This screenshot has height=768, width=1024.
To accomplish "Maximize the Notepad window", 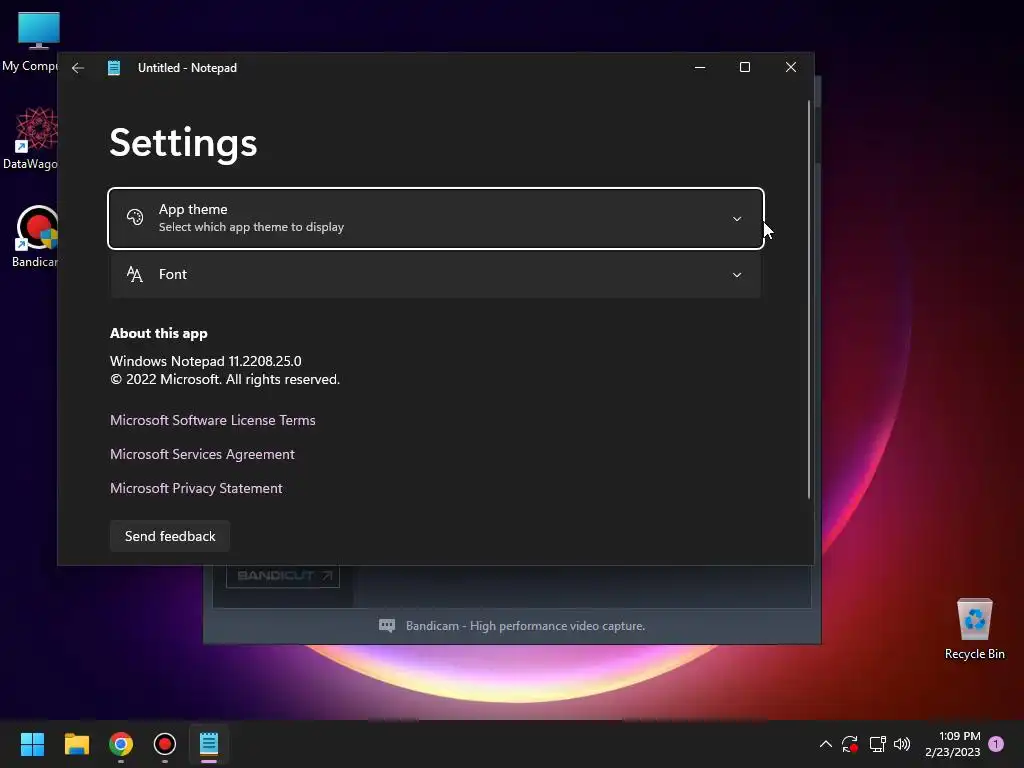I will pos(744,67).
